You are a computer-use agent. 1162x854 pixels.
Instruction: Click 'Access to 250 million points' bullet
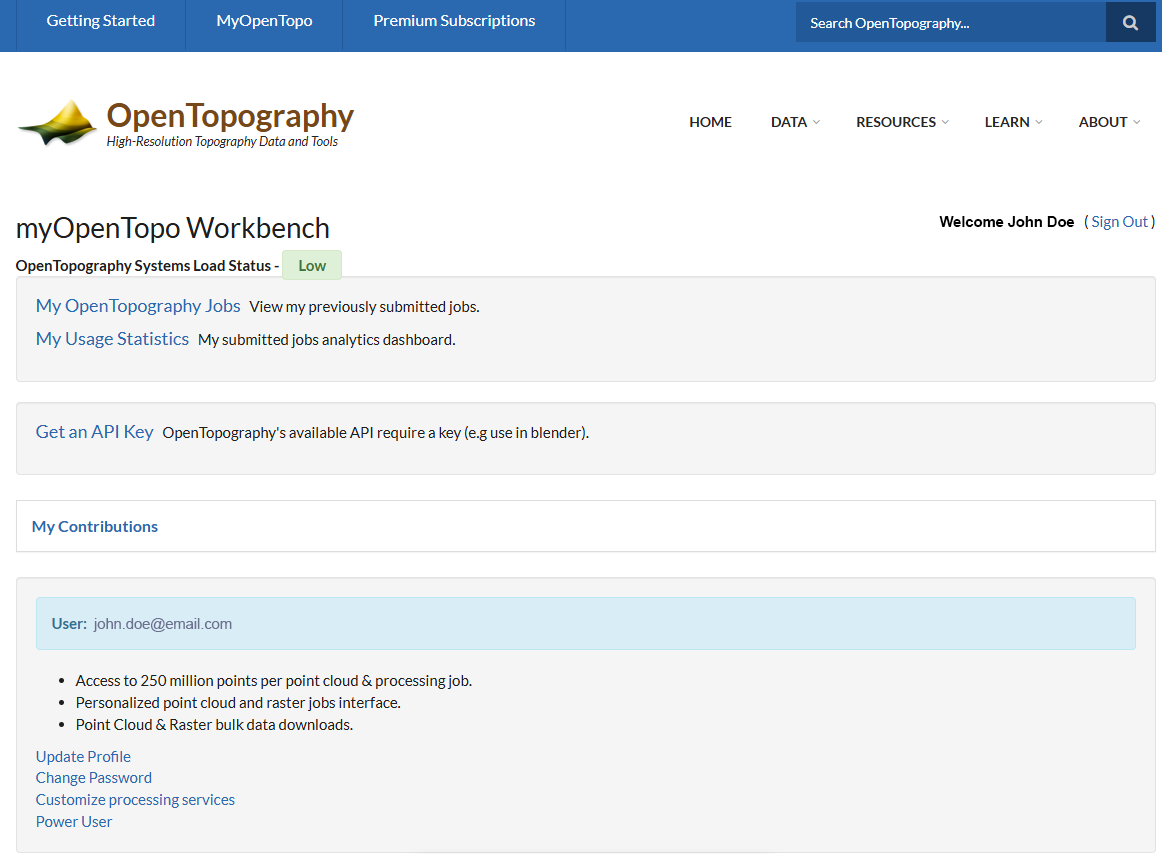273,681
